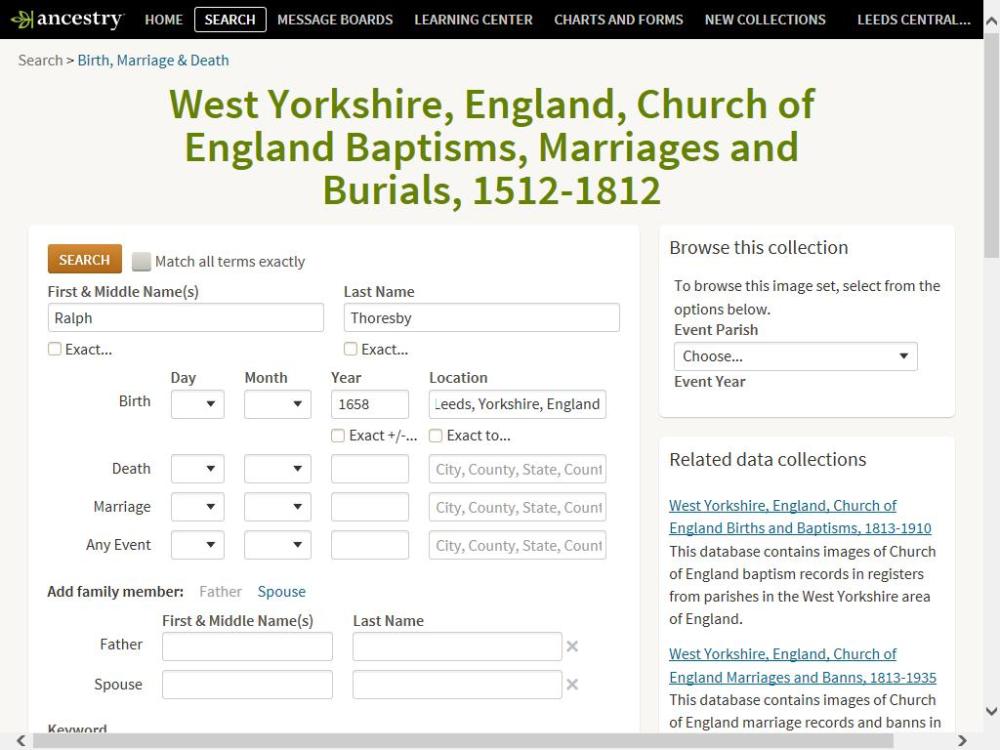The image size is (1000, 750).
Task: Click the orange SEARCH button
Action: (x=84, y=259)
